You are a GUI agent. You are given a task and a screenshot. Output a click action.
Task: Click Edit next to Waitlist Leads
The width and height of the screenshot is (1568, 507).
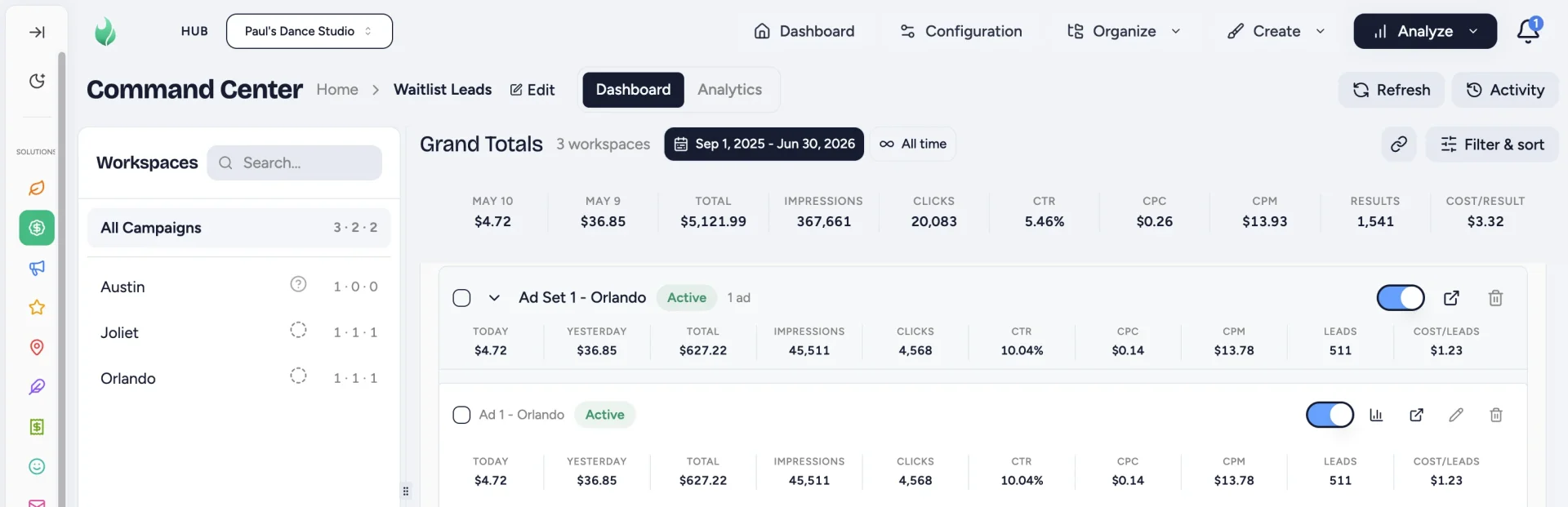click(532, 90)
